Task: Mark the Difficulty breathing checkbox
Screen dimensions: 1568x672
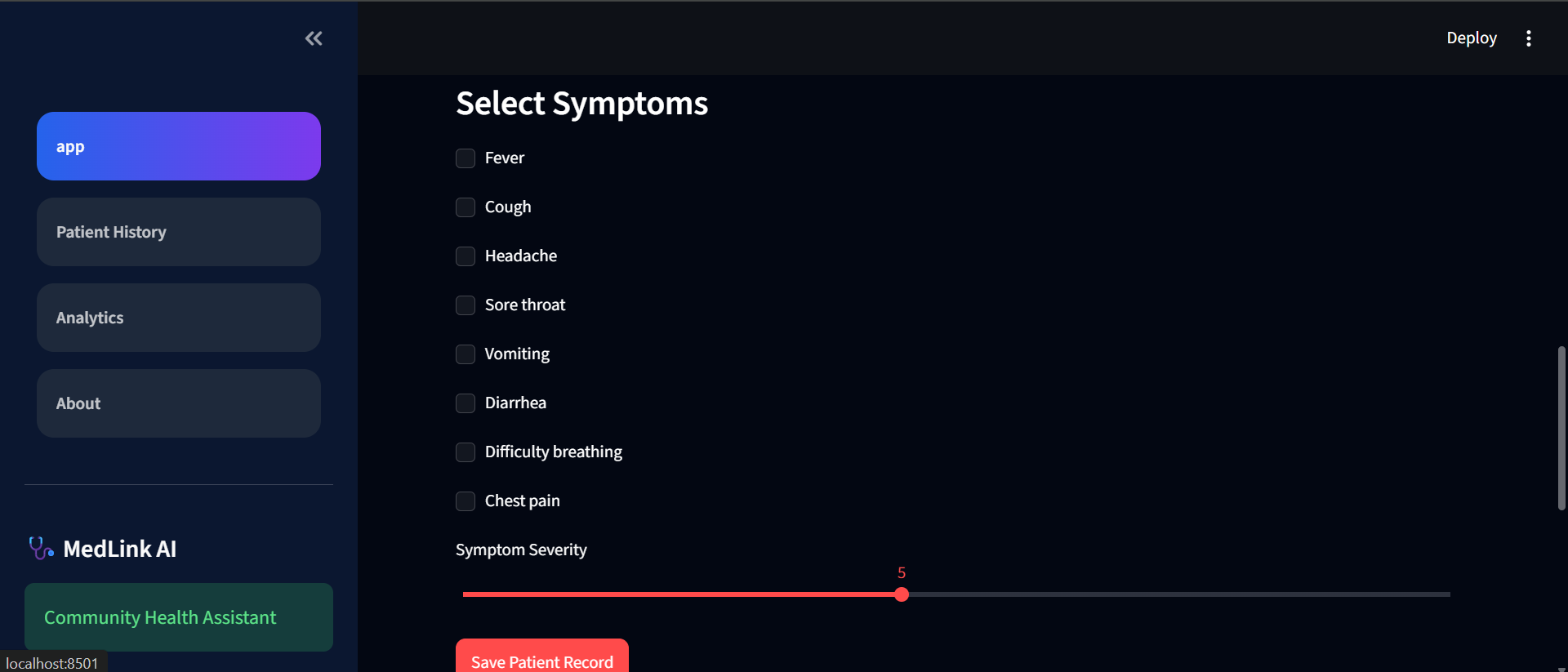Action: coord(465,452)
